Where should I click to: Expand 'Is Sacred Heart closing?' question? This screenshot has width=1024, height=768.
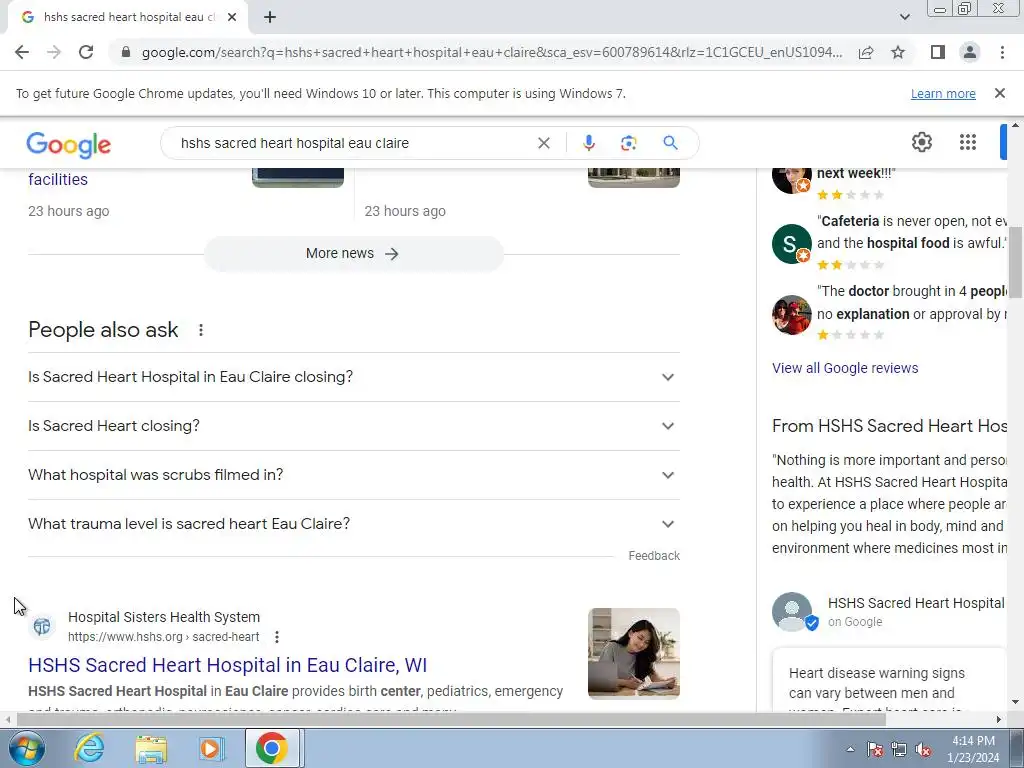tap(353, 426)
